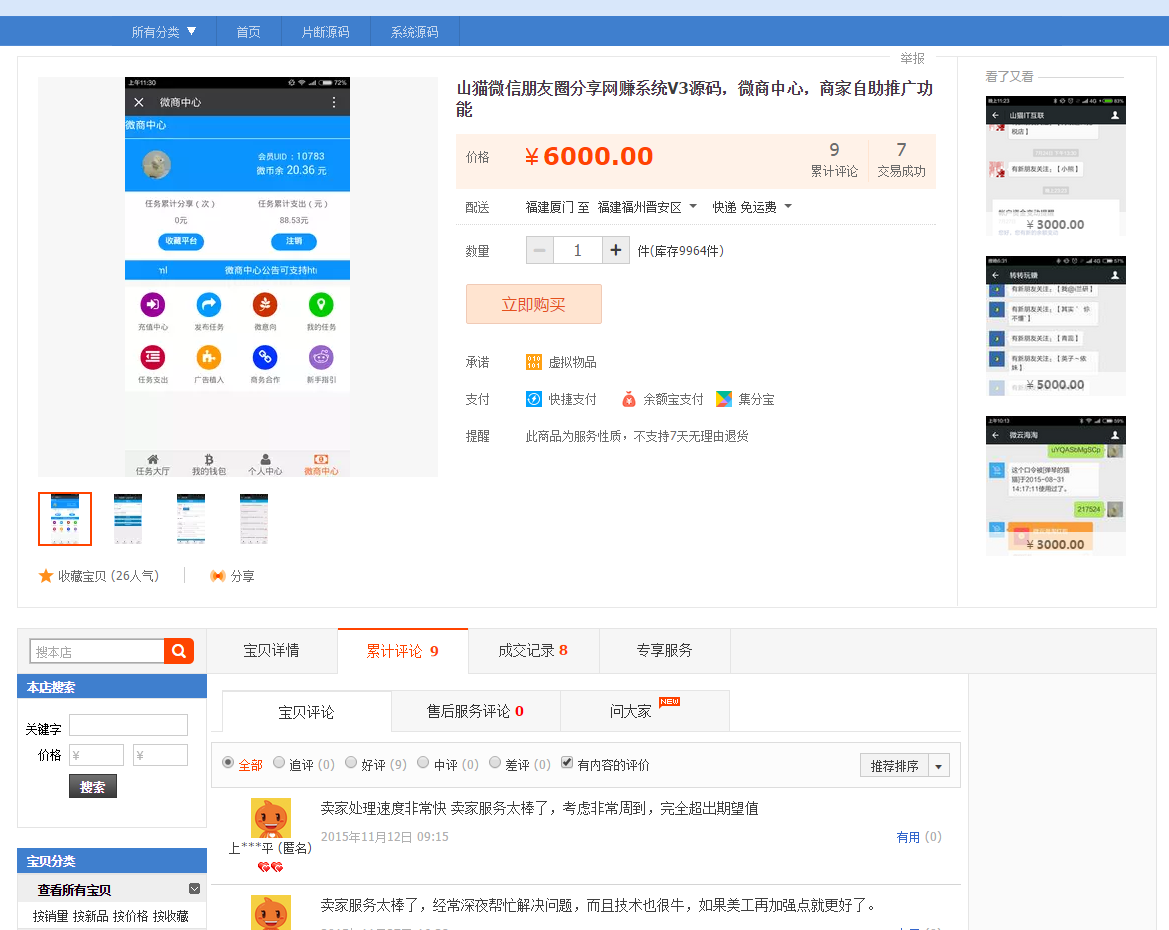Open the 宝贝评论 sub-tab

pyautogui.click(x=306, y=712)
